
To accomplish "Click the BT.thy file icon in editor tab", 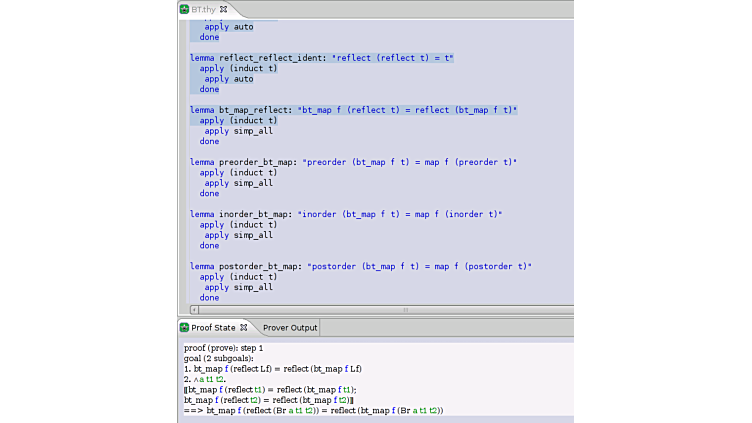I will (x=185, y=9).
